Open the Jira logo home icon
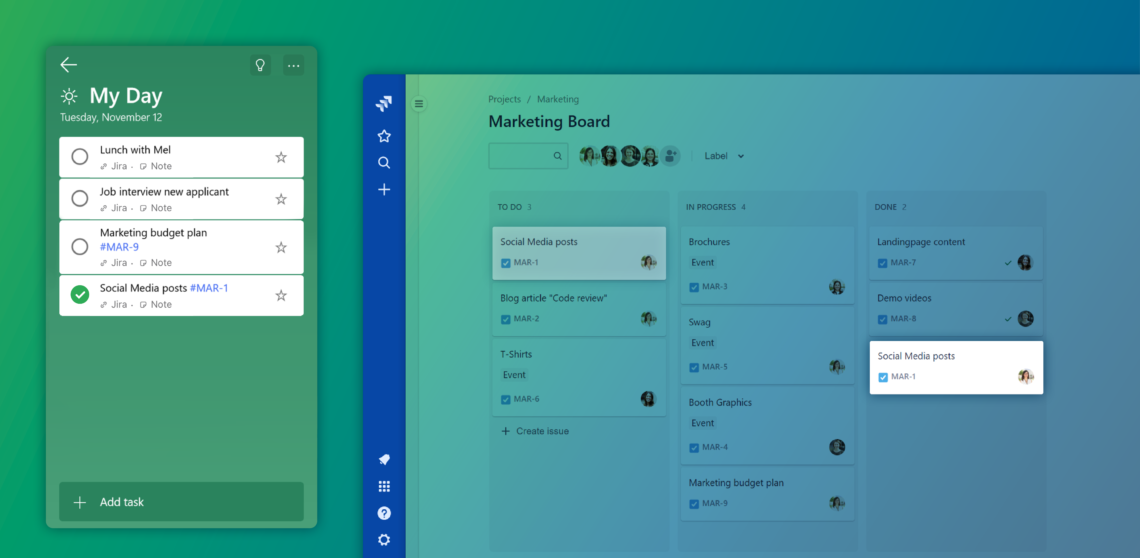The width and height of the screenshot is (1140, 558). click(x=384, y=104)
